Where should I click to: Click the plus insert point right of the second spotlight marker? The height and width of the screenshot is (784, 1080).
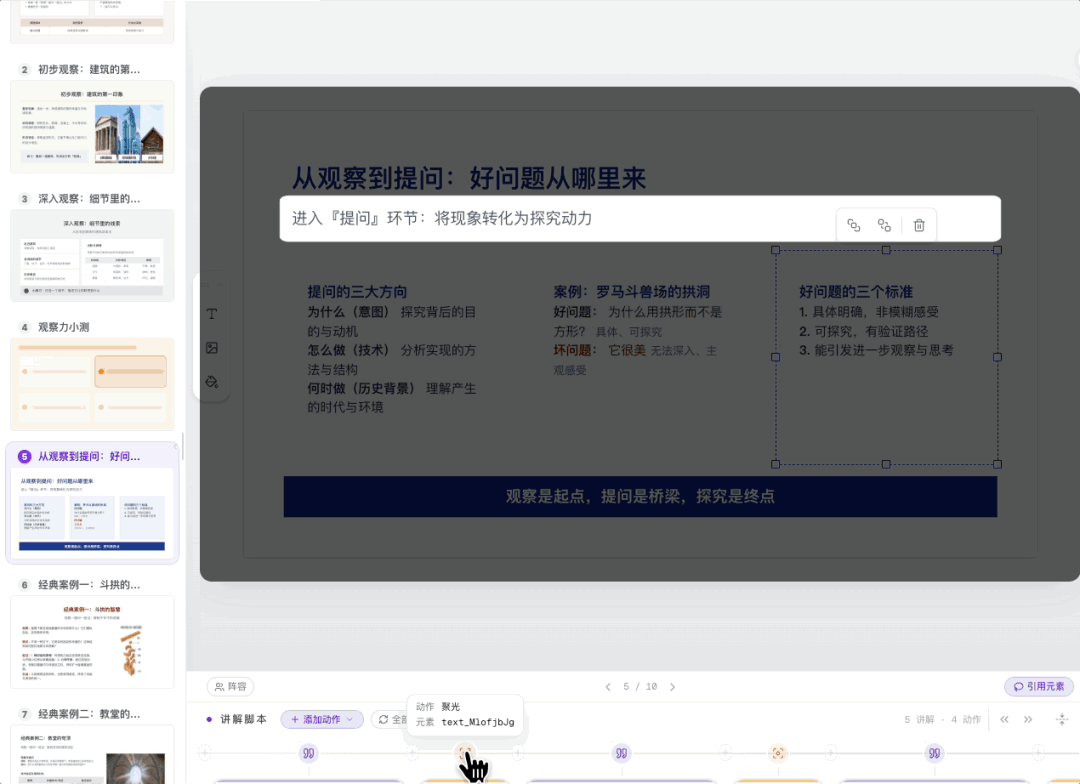tap(831, 753)
